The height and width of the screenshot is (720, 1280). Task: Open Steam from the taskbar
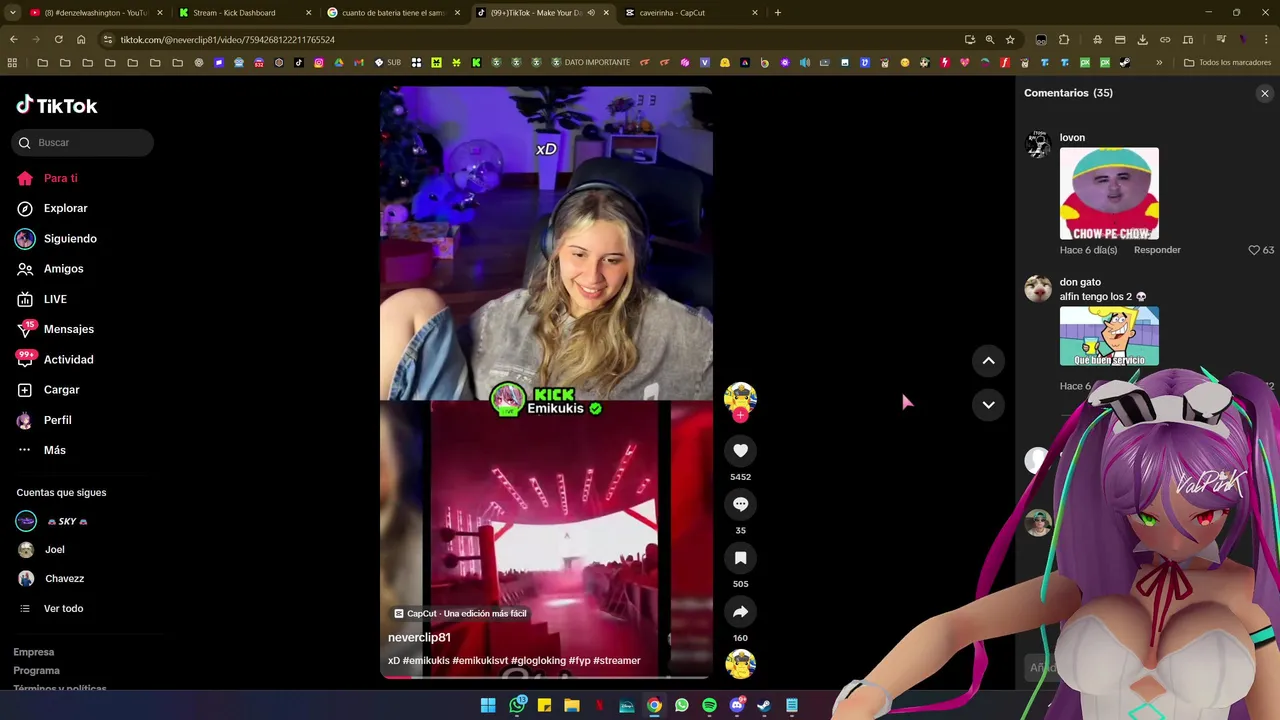(764, 706)
